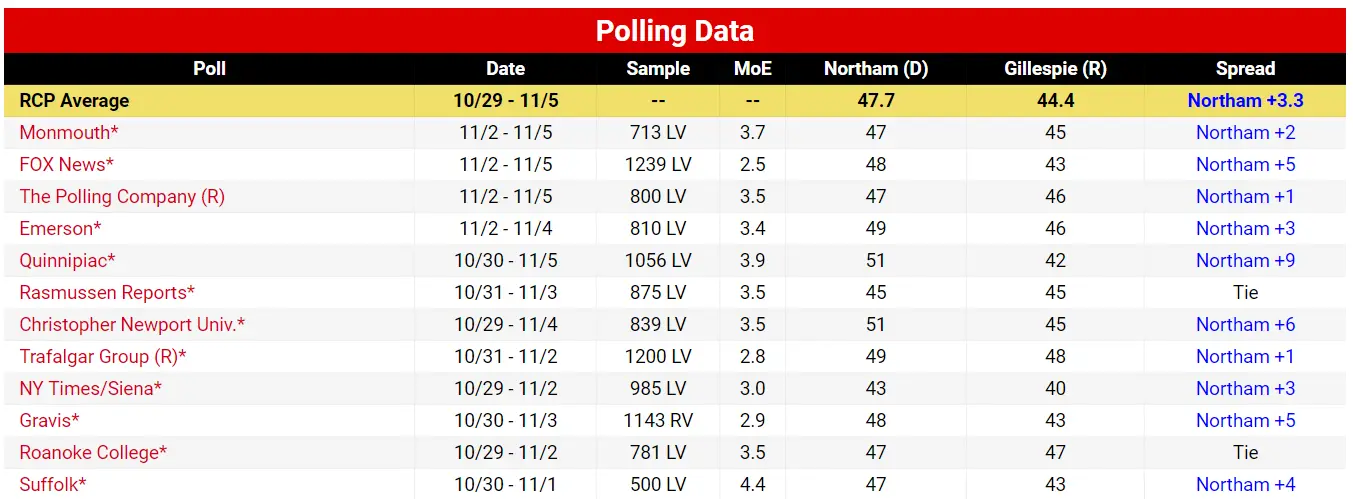The height and width of the screenshot is (499, 1353).
Task: Click the Northam +9 spread link
Action: click(x=1245, y=261)
